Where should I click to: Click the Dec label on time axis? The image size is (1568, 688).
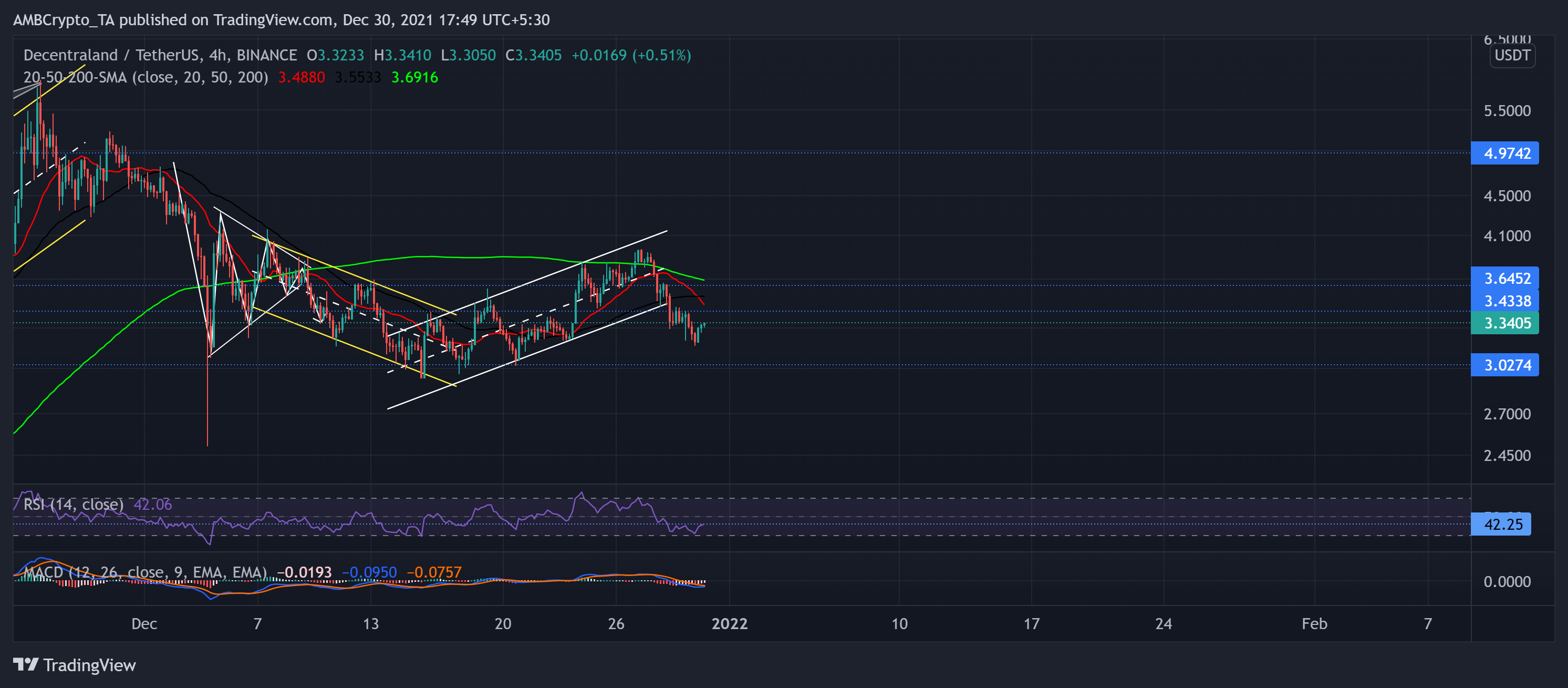[x=145, y=623]
